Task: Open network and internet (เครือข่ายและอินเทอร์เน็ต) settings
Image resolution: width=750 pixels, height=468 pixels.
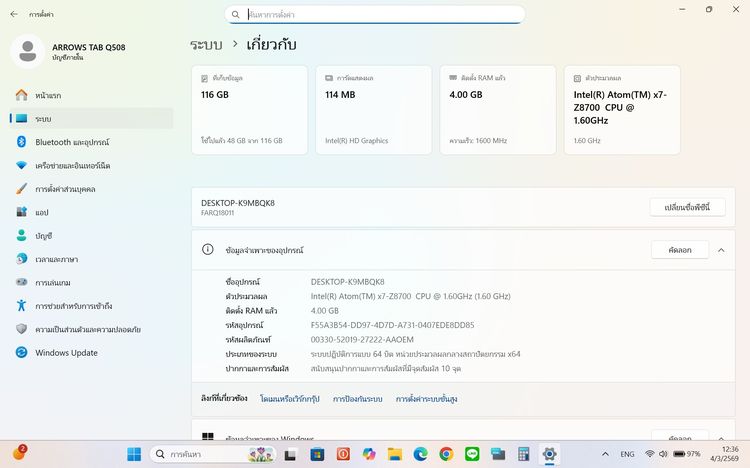Action: pos(72,165)
